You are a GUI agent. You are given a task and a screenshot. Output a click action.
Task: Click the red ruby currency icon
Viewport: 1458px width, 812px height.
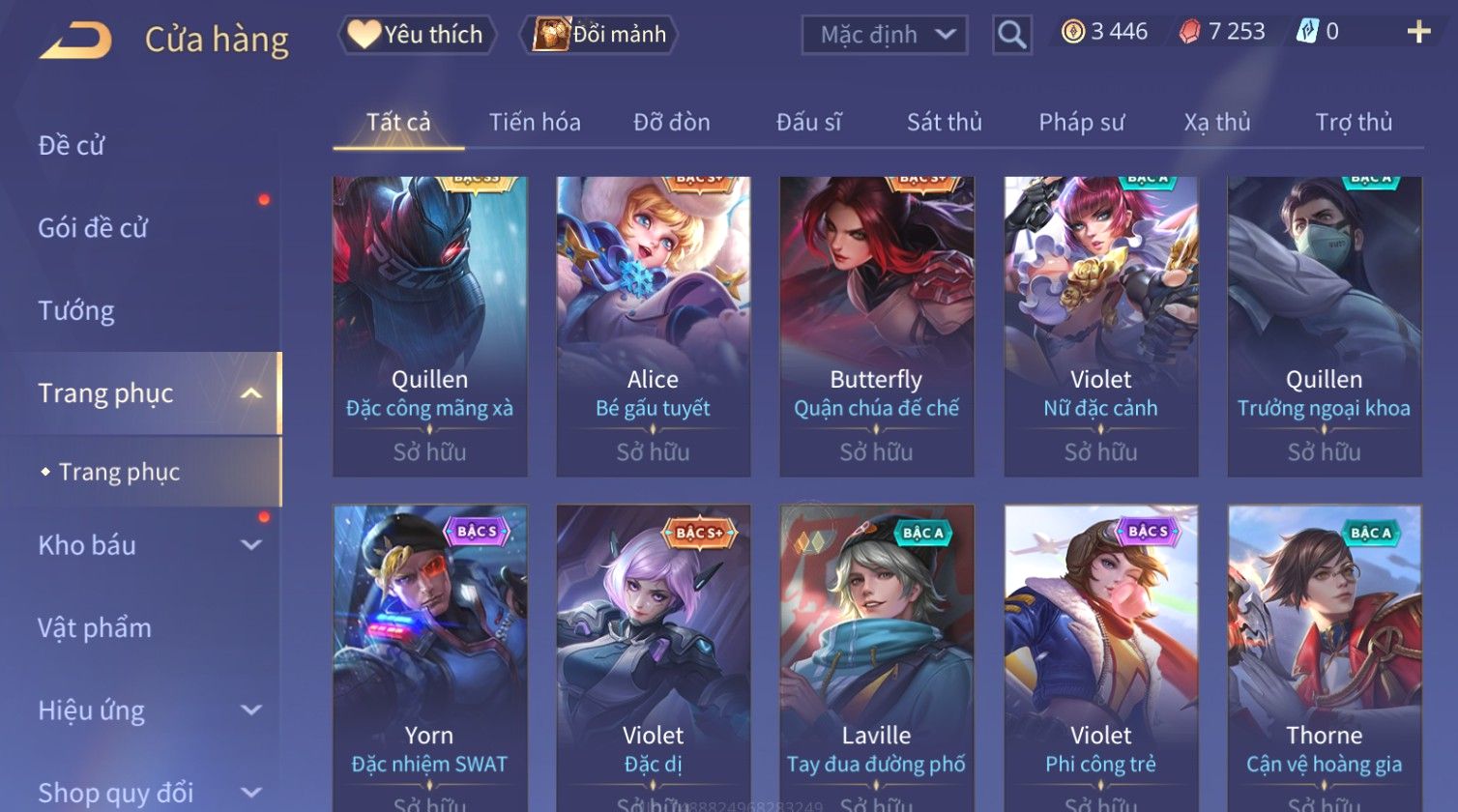[1189, 32]
